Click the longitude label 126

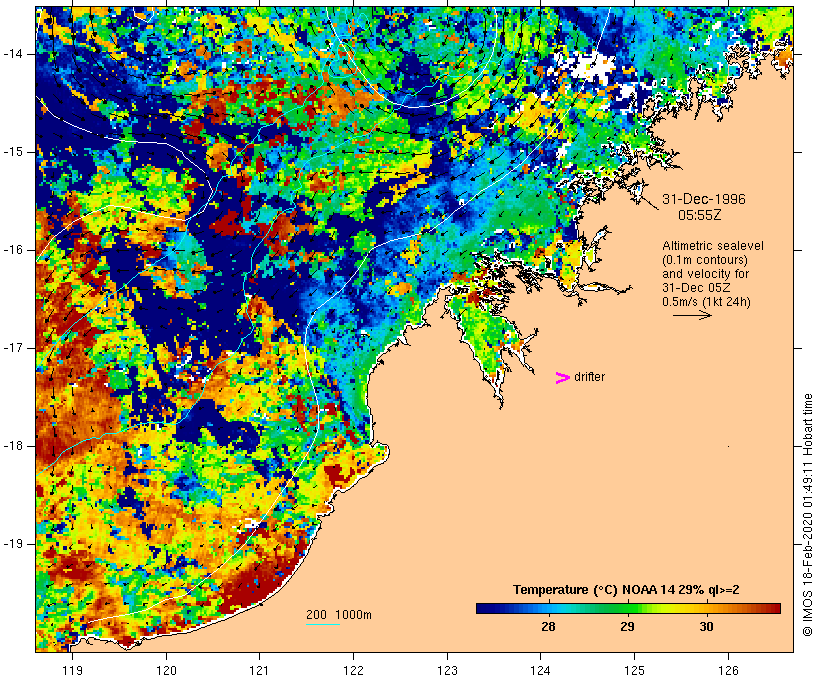(728, 670)
